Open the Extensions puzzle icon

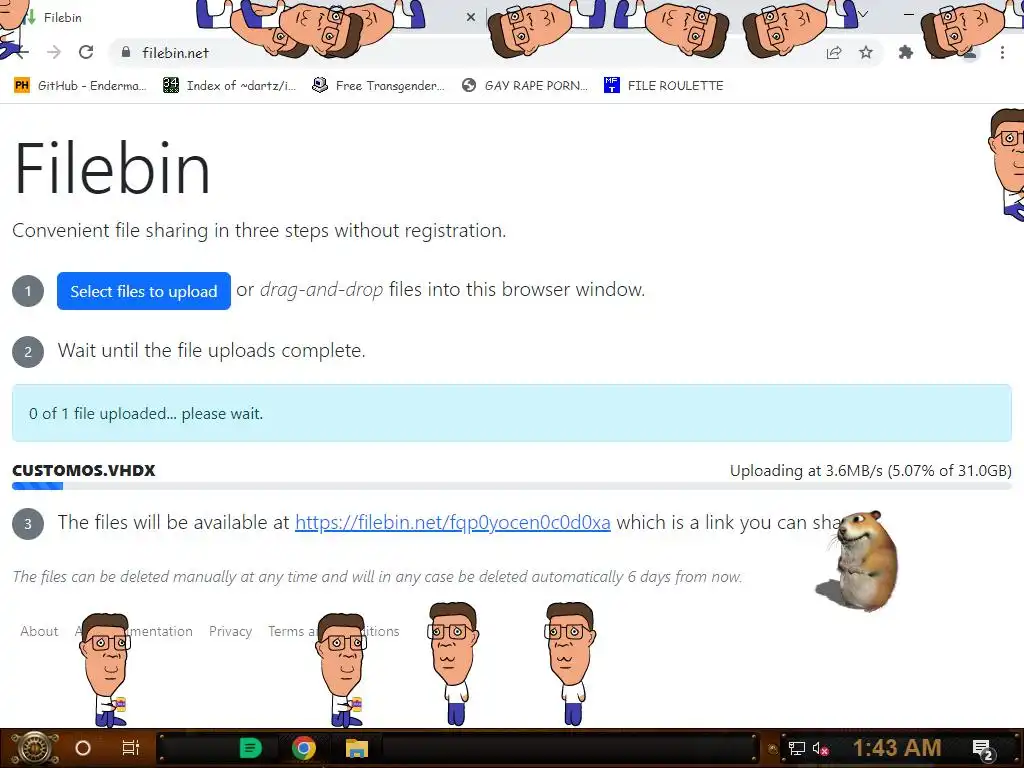(906, 52)
